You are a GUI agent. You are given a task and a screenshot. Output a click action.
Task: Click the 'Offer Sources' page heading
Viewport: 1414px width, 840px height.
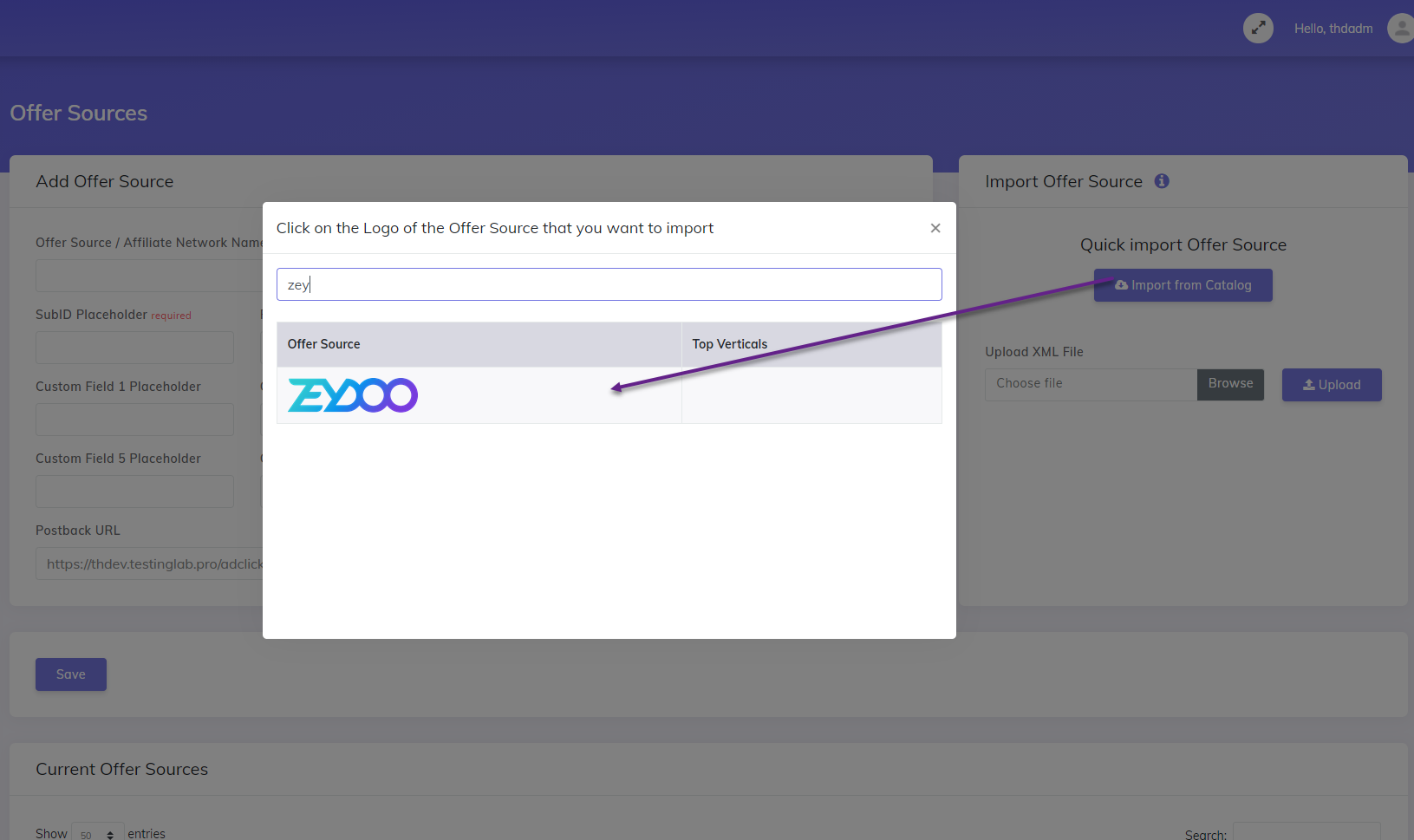tap(79, 114)
